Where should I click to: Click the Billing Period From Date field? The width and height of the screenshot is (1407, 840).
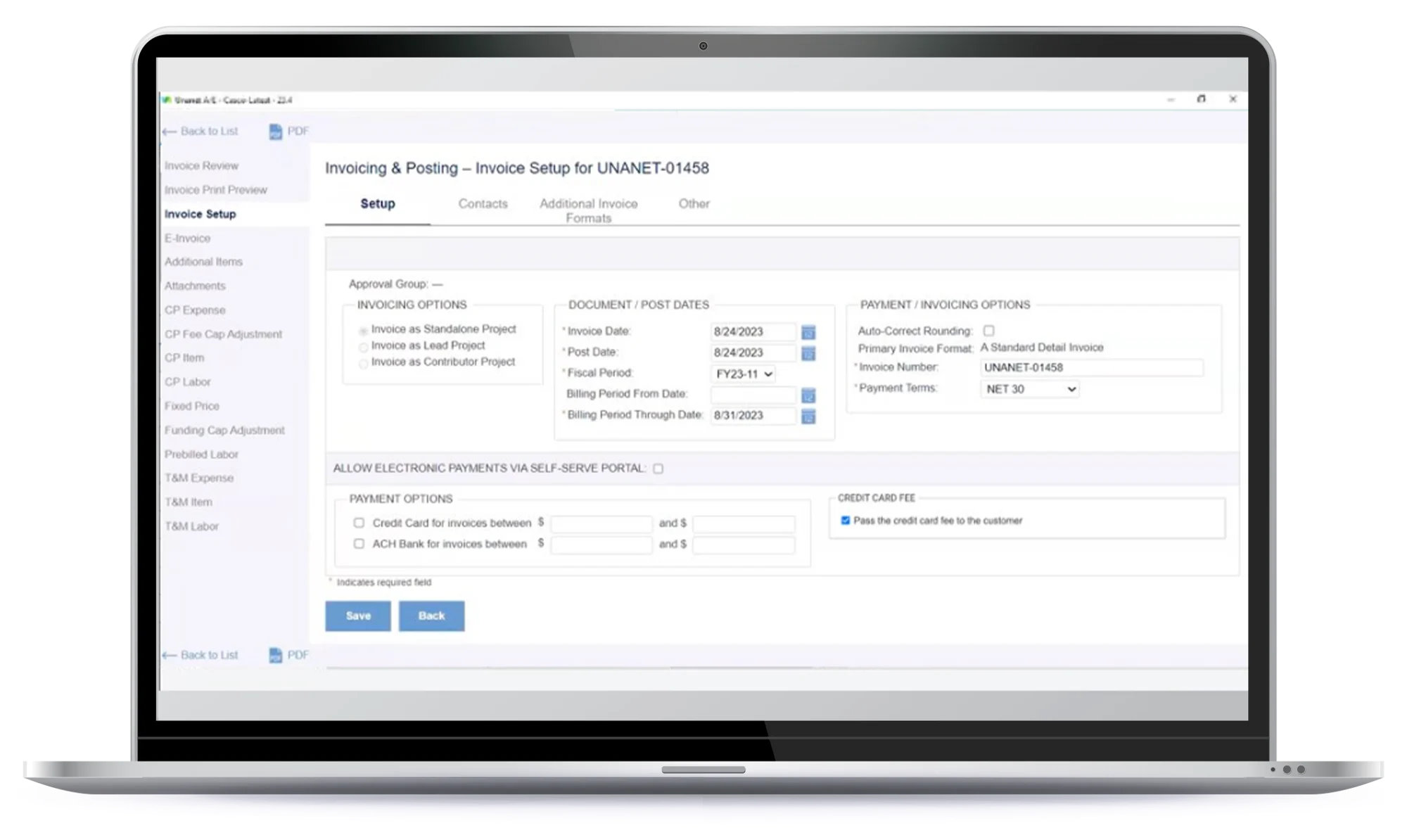[x=753, y=395]
